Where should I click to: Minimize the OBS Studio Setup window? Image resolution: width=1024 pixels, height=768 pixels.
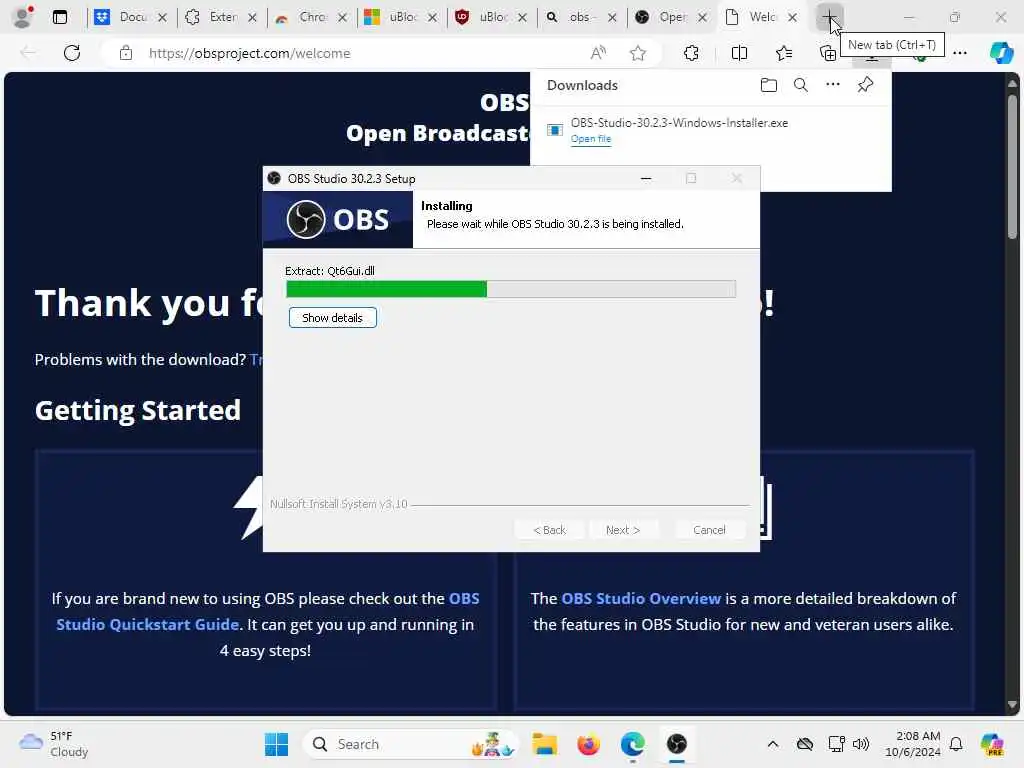pos(646,178)
